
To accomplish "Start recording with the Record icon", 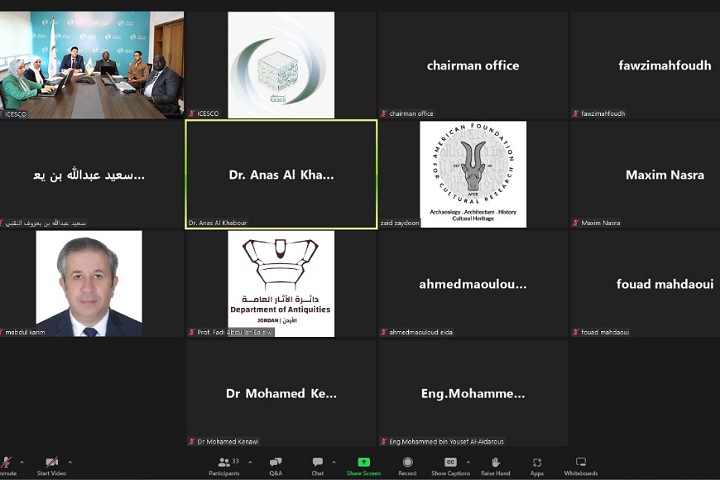I will (x=407, y=463).
